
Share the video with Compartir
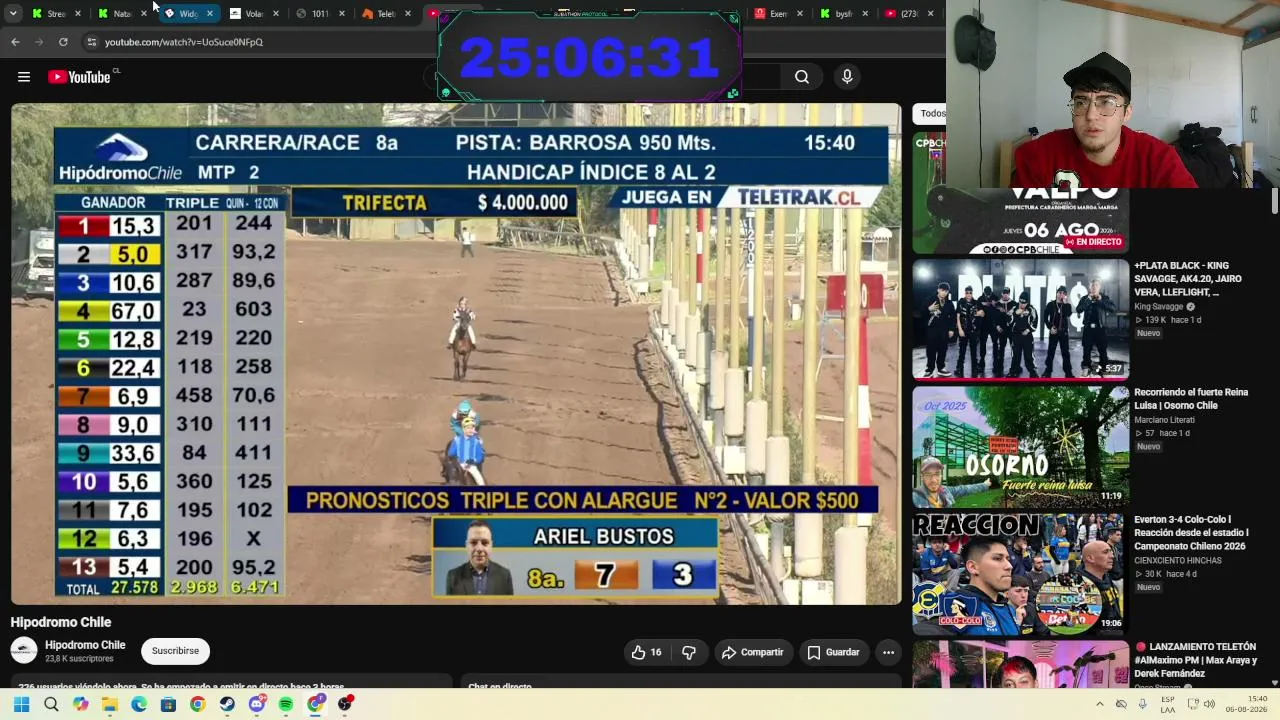click(x=752, y=652)
